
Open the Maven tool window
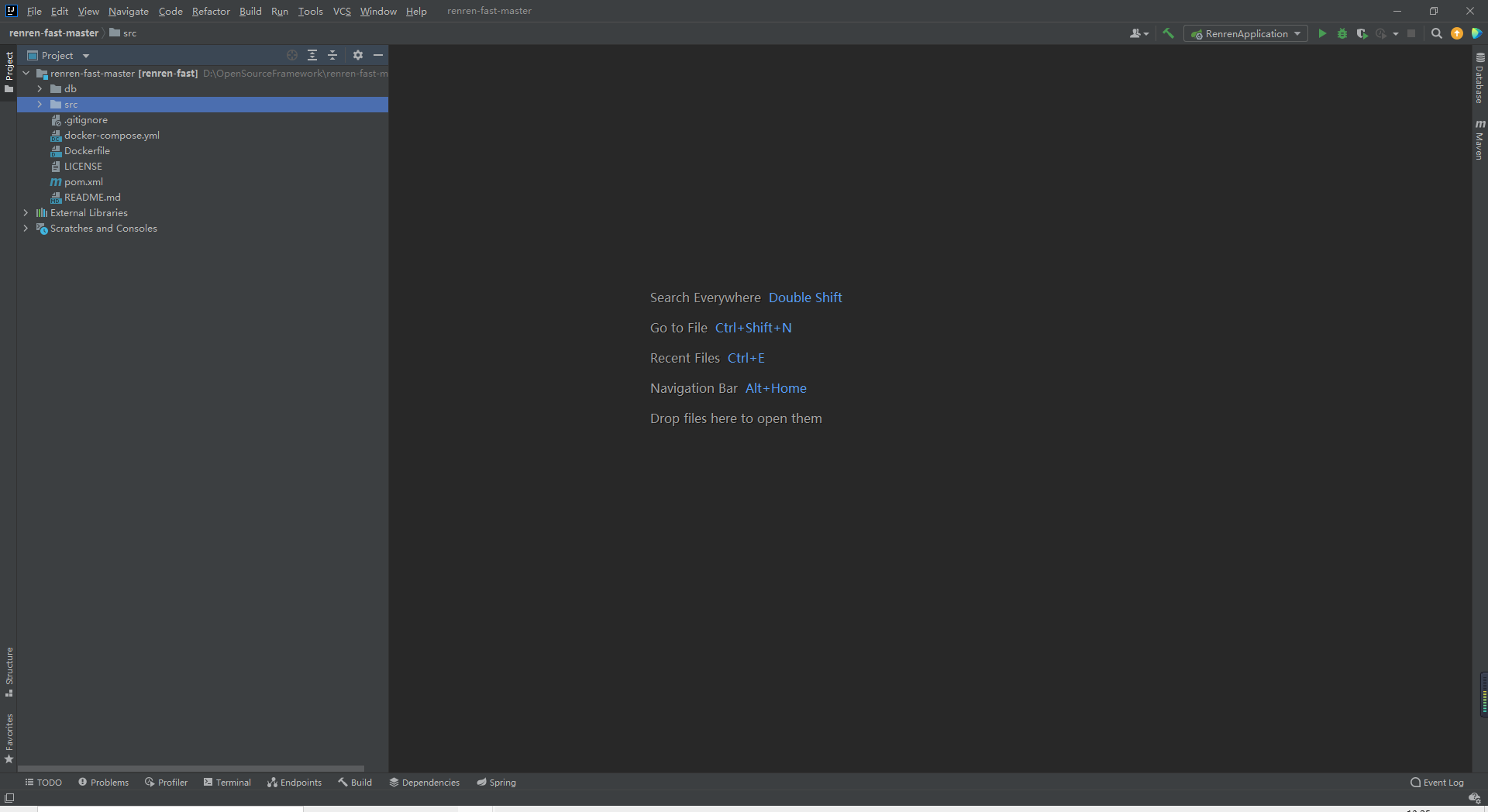pyautogui.click(x=1479, y=139)
